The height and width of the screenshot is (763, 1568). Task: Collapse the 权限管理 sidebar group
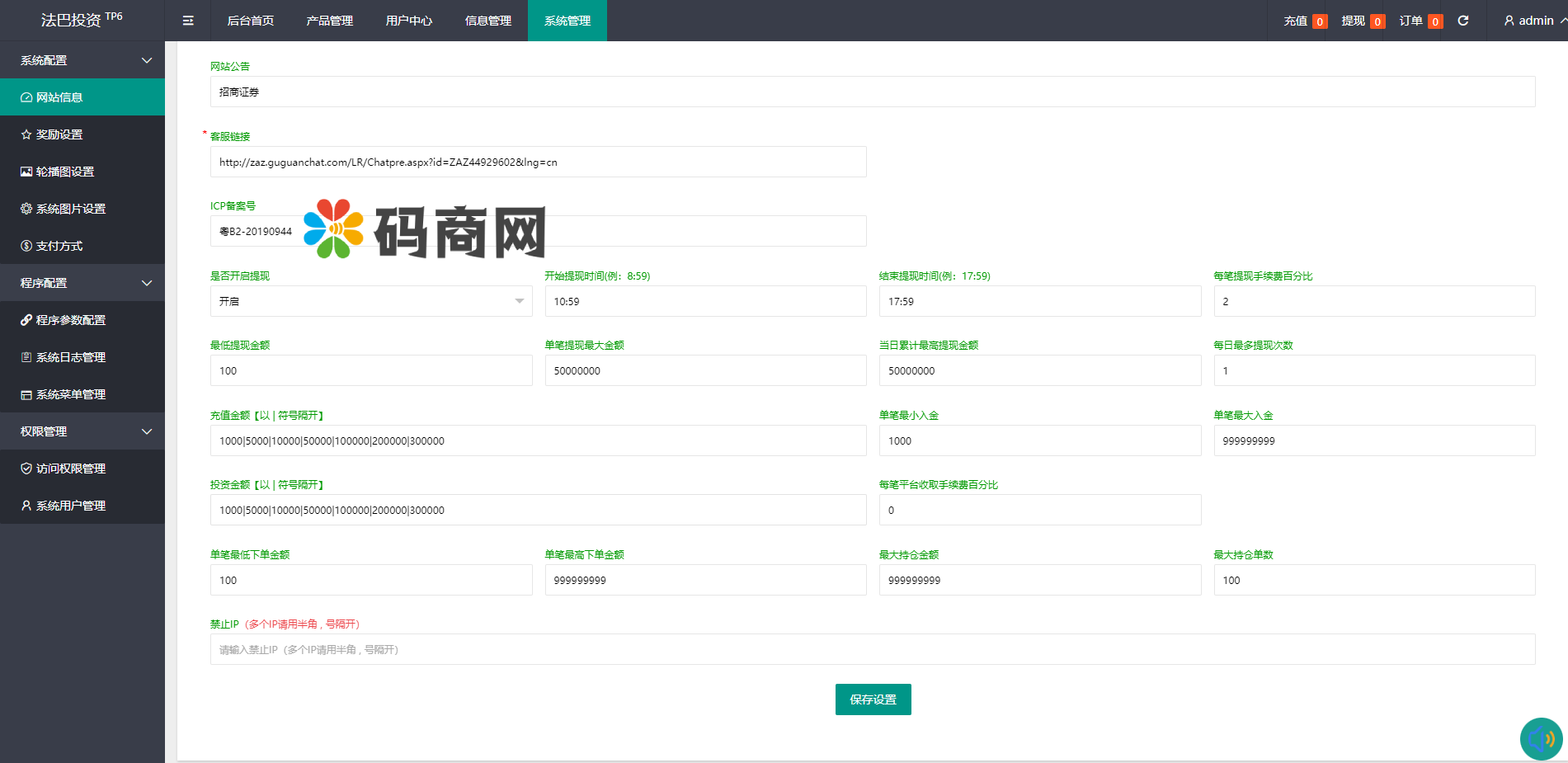click(x=82, y=431)
